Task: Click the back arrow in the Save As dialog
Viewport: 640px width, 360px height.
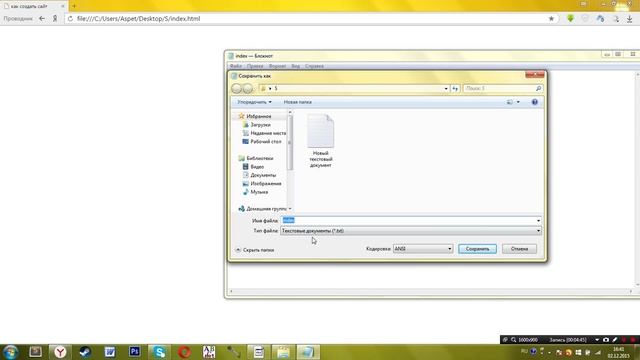Action: coord(236,89)
